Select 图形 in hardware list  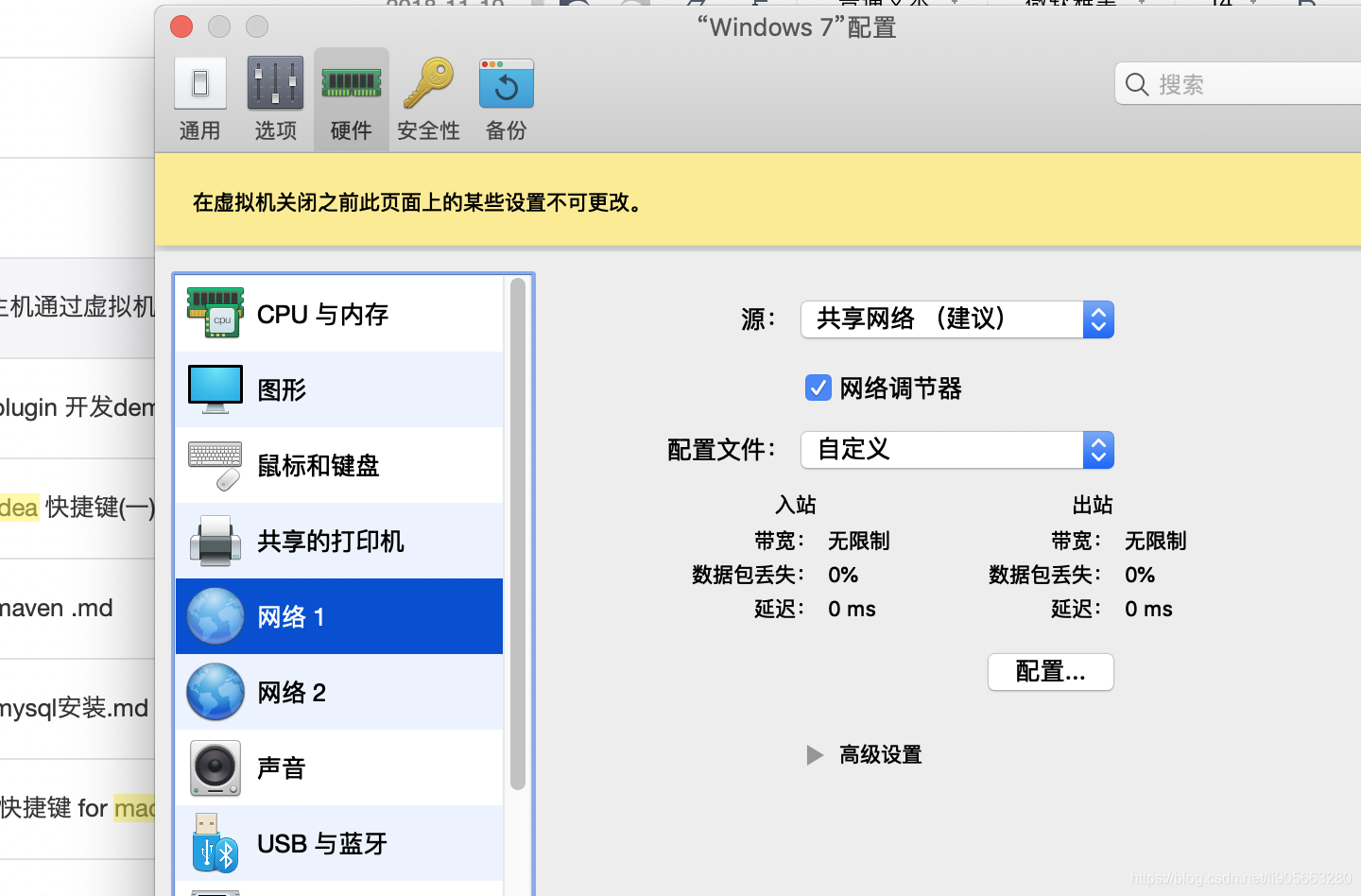click(x=339, y=389)
